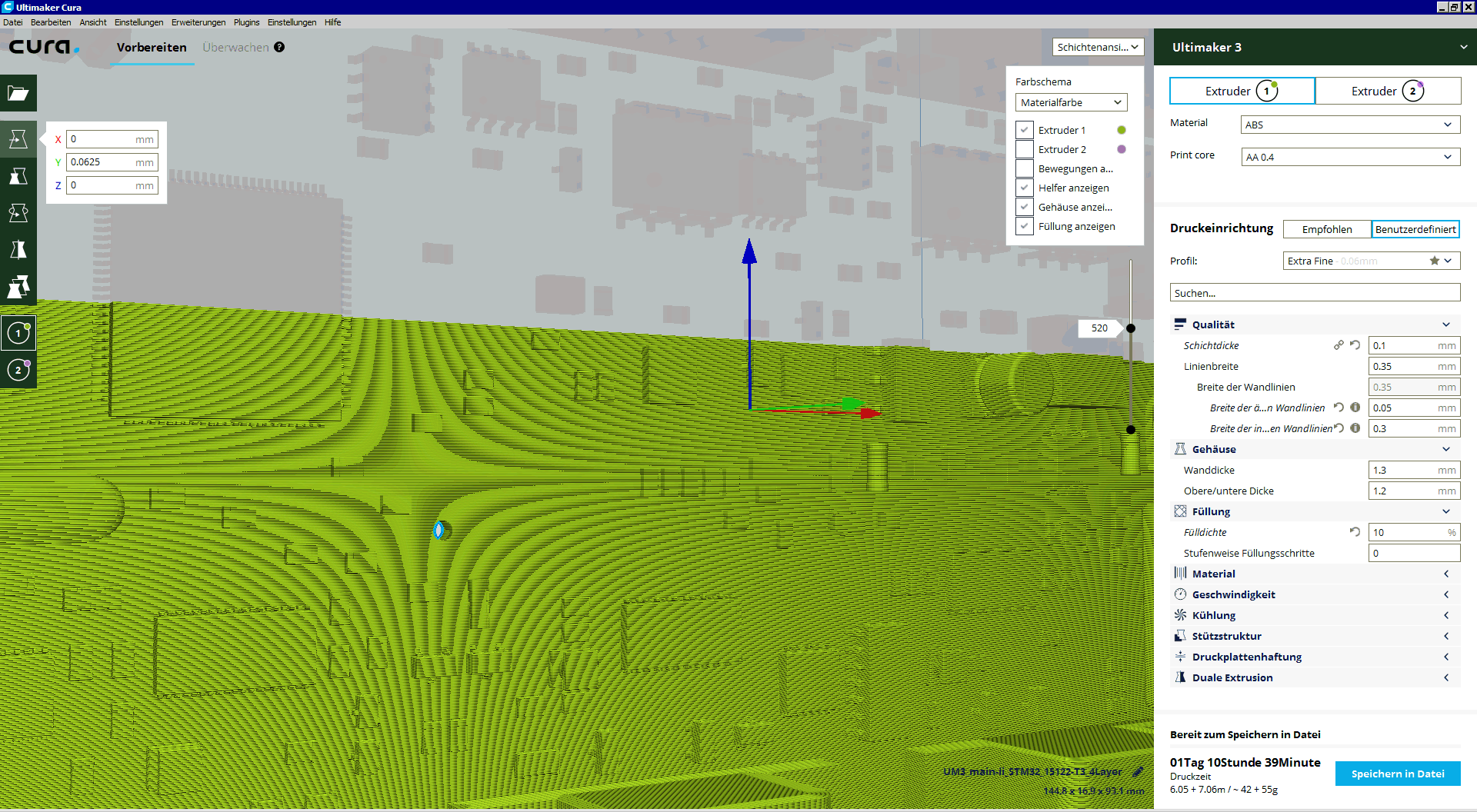
Task: Toggle the Füllung anzeigen checkbox
Action: (x=1025, y=226)
